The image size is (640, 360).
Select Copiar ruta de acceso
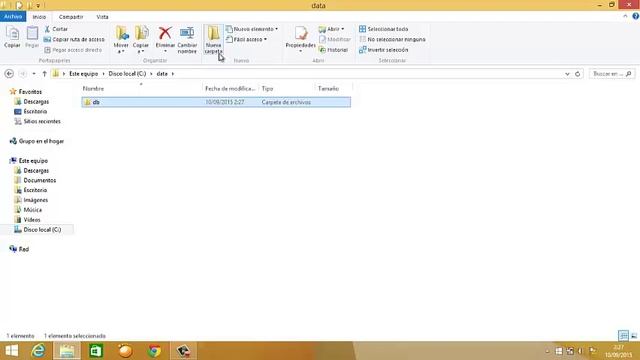[x=74, y=40]
